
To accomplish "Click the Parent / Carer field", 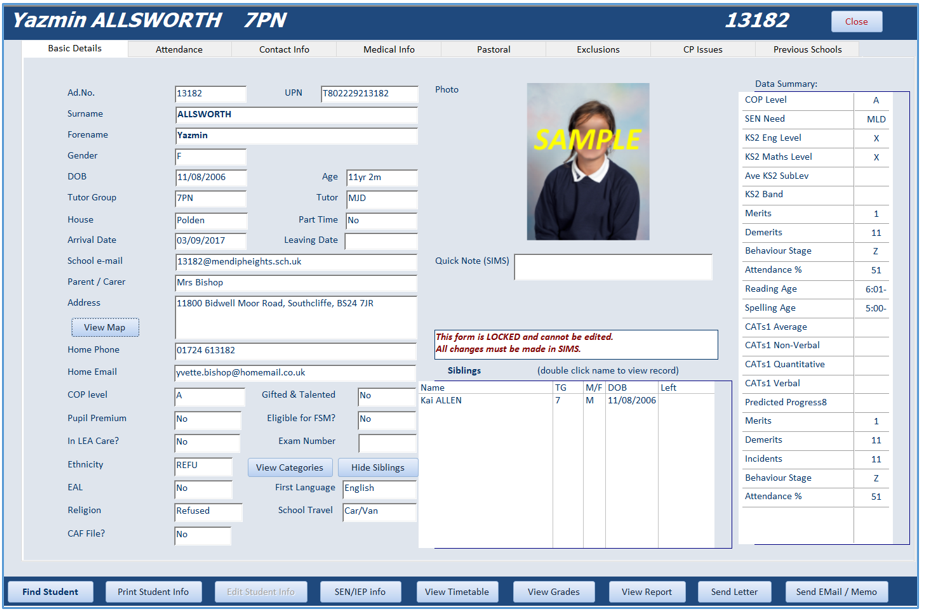I will (296, 284).
